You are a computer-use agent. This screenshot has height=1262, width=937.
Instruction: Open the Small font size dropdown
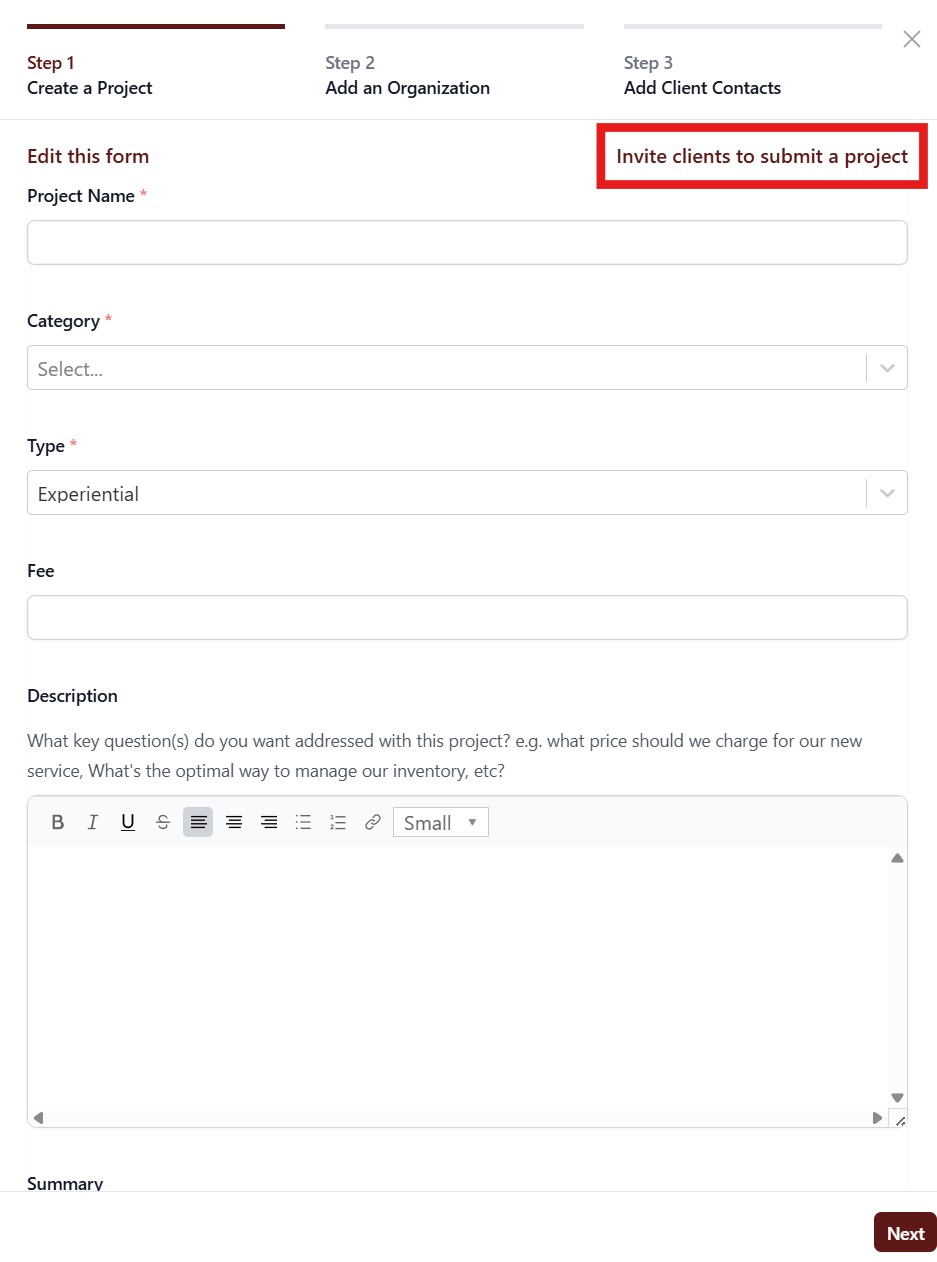click(441, 822)
